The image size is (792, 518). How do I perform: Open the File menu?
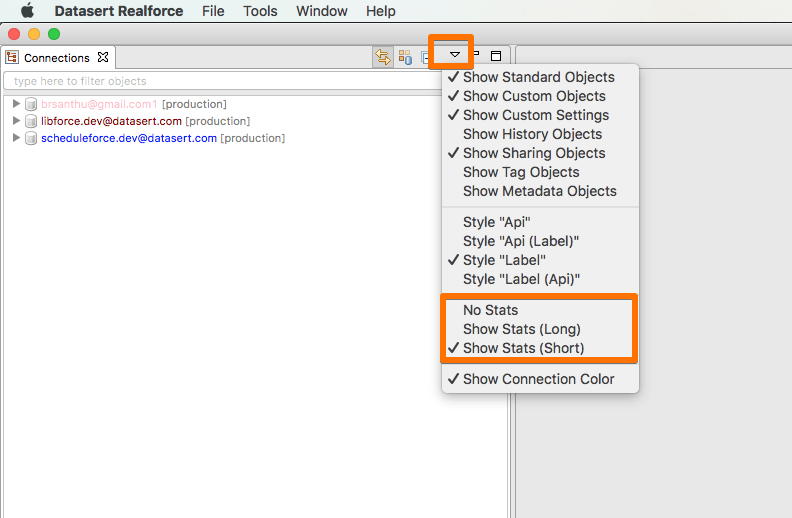click(x=213, y=11)
